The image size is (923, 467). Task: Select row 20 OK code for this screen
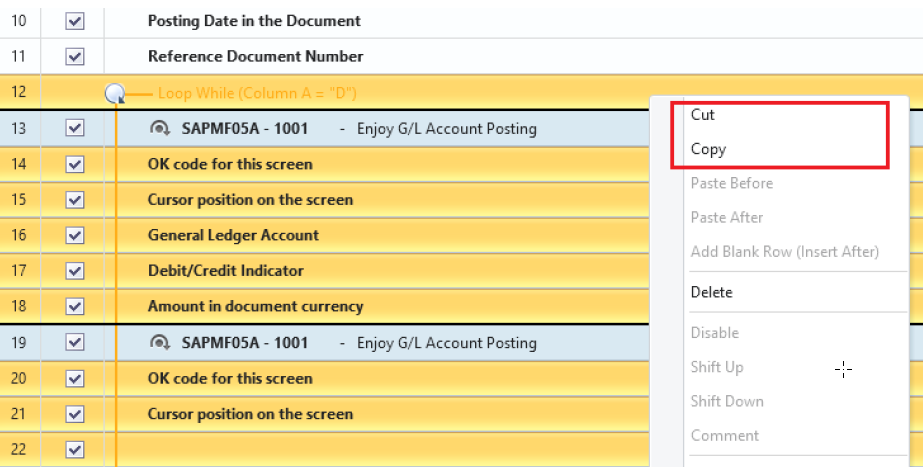pyautogui.click(x=230, y=379)
